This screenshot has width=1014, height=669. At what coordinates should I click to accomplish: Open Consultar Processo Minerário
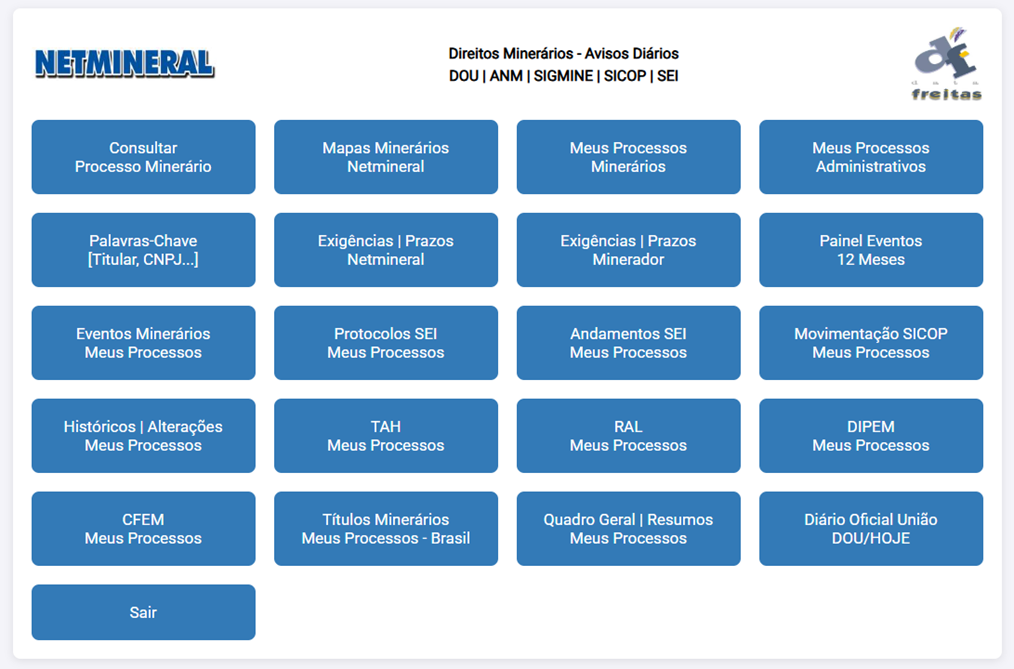143,157
